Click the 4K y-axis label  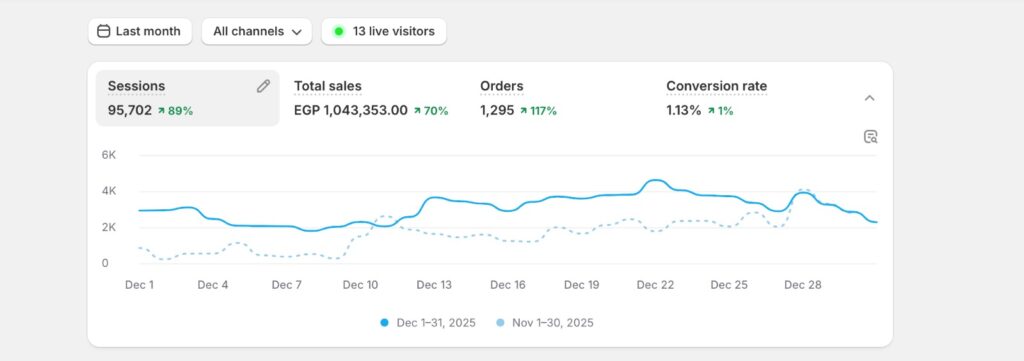[x=108, y=191]
